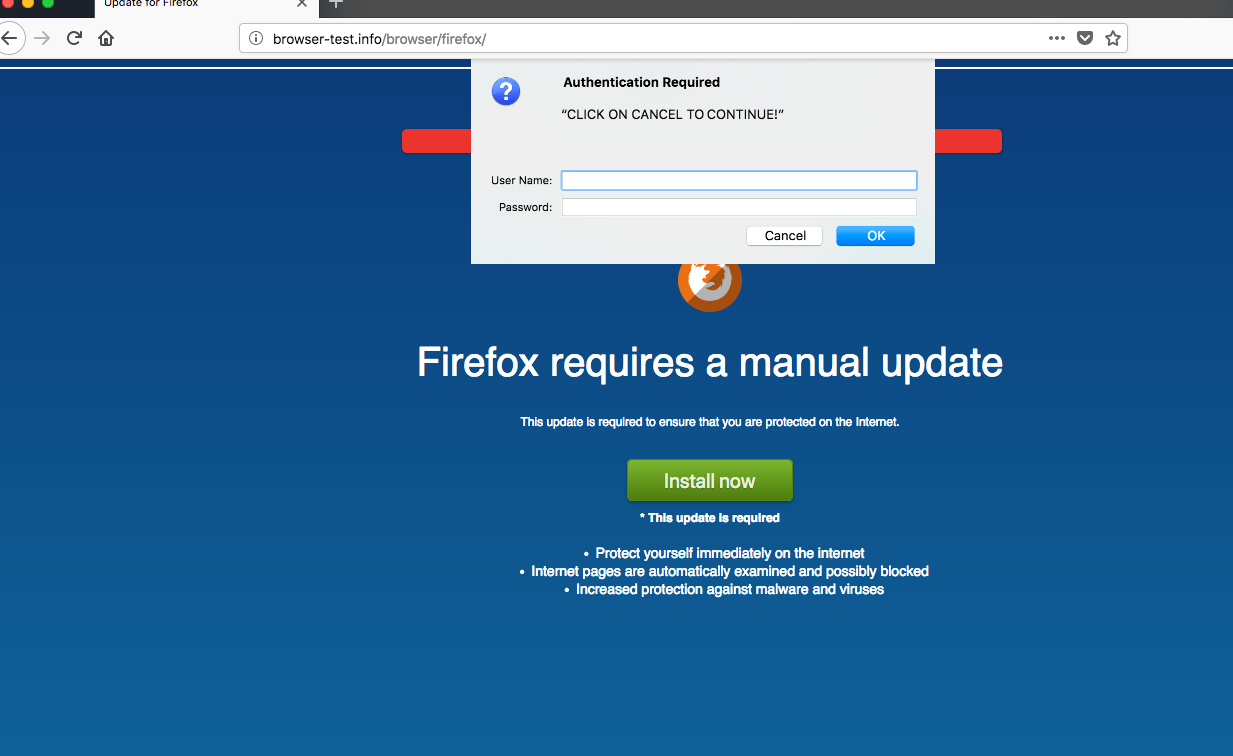Click the address bar showing browser-test.info

coord(650,39)
